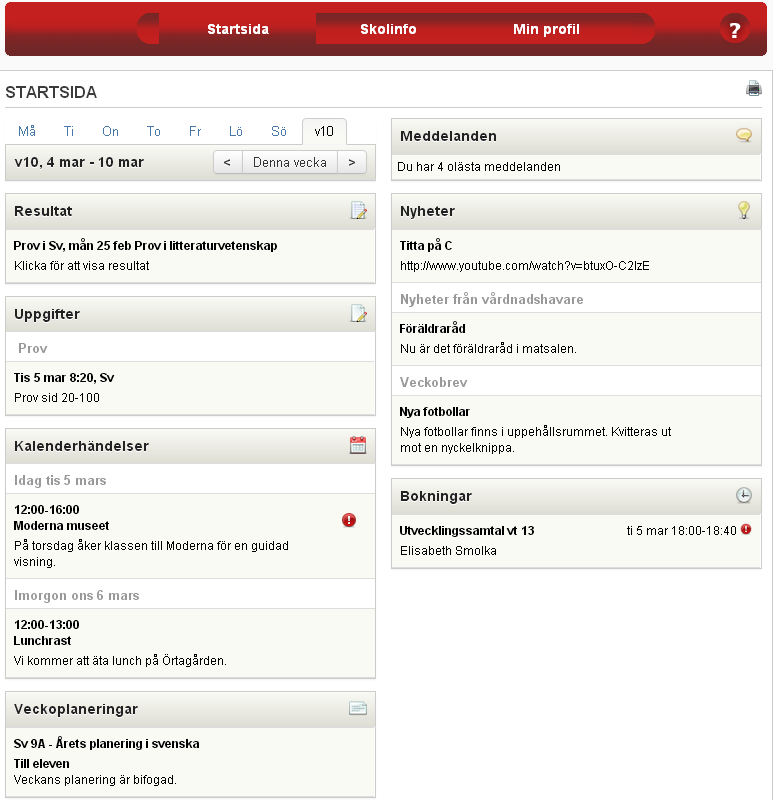The image size is (773, 800).
Task: Click the red alert icon beside Moderna museet
Action: (x=349, y=520)
